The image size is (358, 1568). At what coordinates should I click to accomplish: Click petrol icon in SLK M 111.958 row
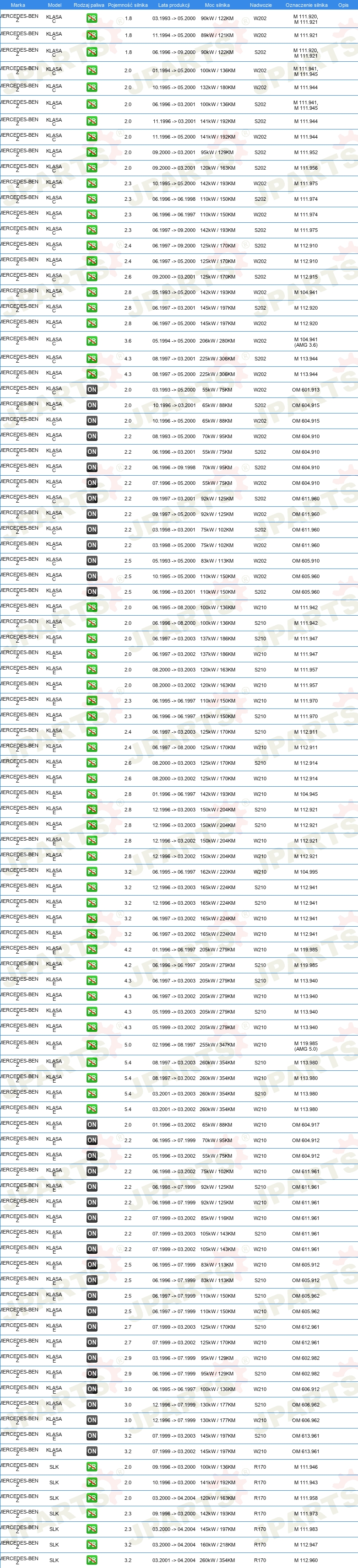point(92,1498)
